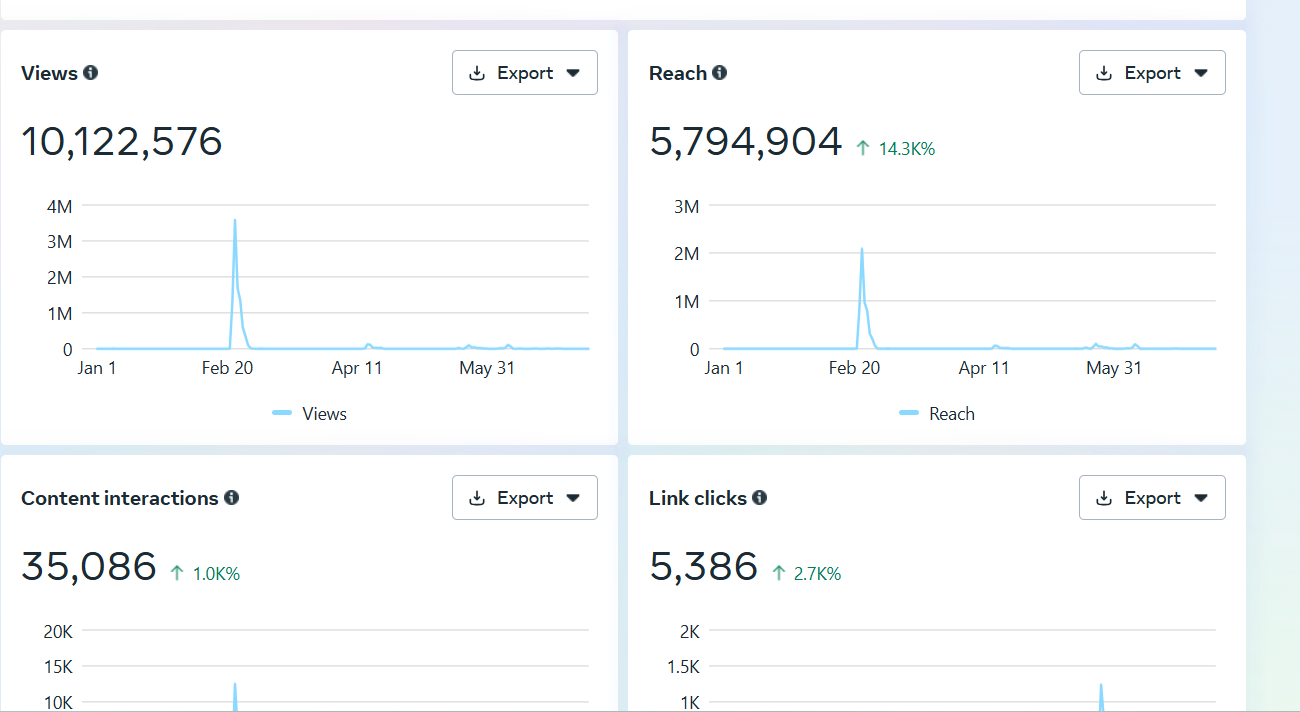Click the Content interactions card title
This screenshot has width=1300, height=712.
(x=120, y=498)
